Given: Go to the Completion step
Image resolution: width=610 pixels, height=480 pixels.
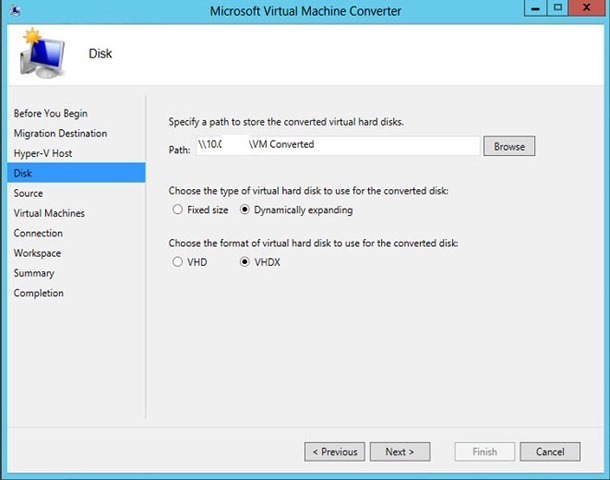Looking at the screenshot, I should pyautogui.click(x=39, y=293).
